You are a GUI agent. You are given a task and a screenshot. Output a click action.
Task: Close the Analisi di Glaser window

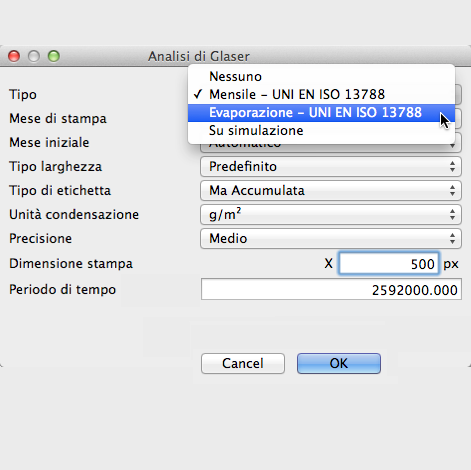[14, 56]
